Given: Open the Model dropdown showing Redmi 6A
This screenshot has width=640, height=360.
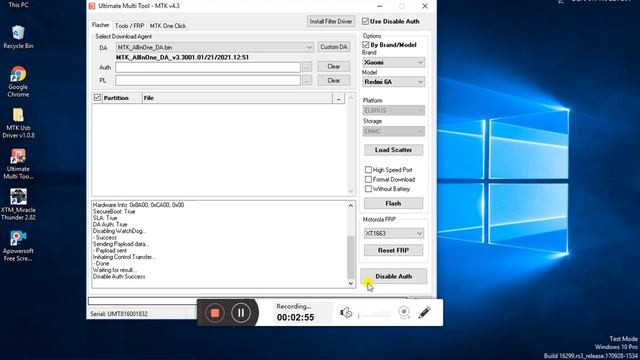Looking at the screenshot, I should coord(393,82).
